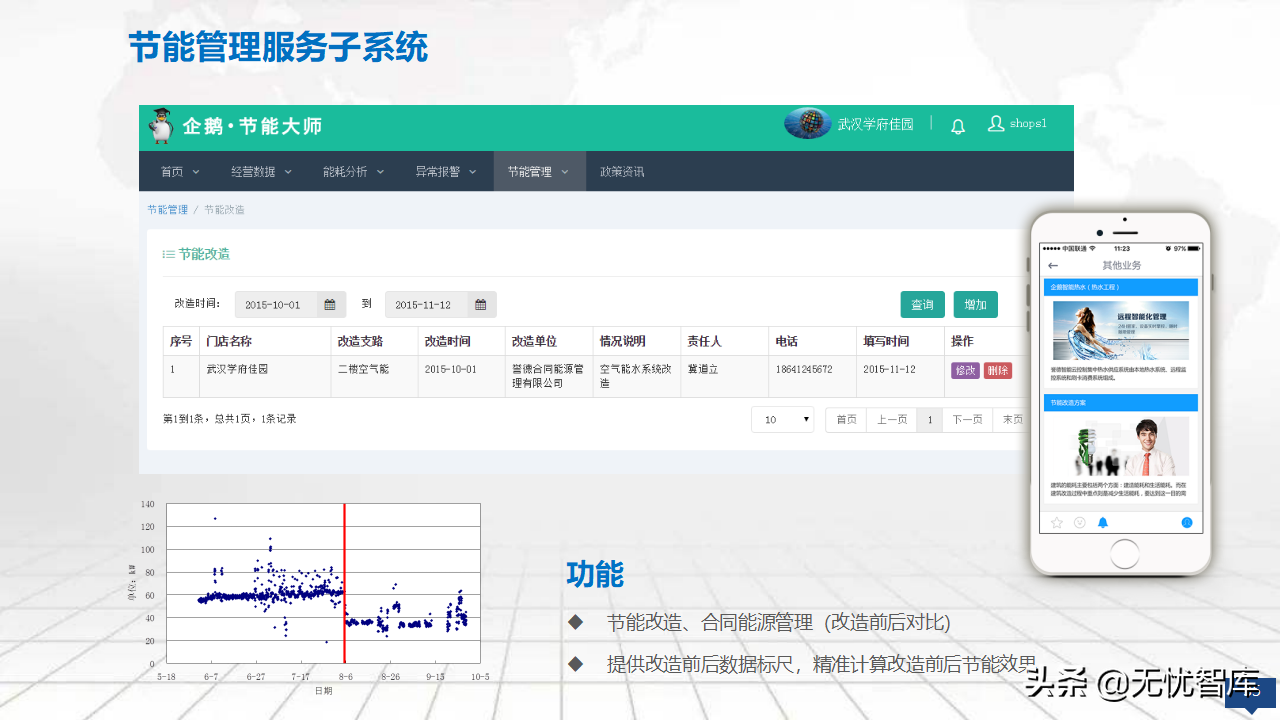
Task: Click the 查询 search button
Action: (x=922, y=305)
